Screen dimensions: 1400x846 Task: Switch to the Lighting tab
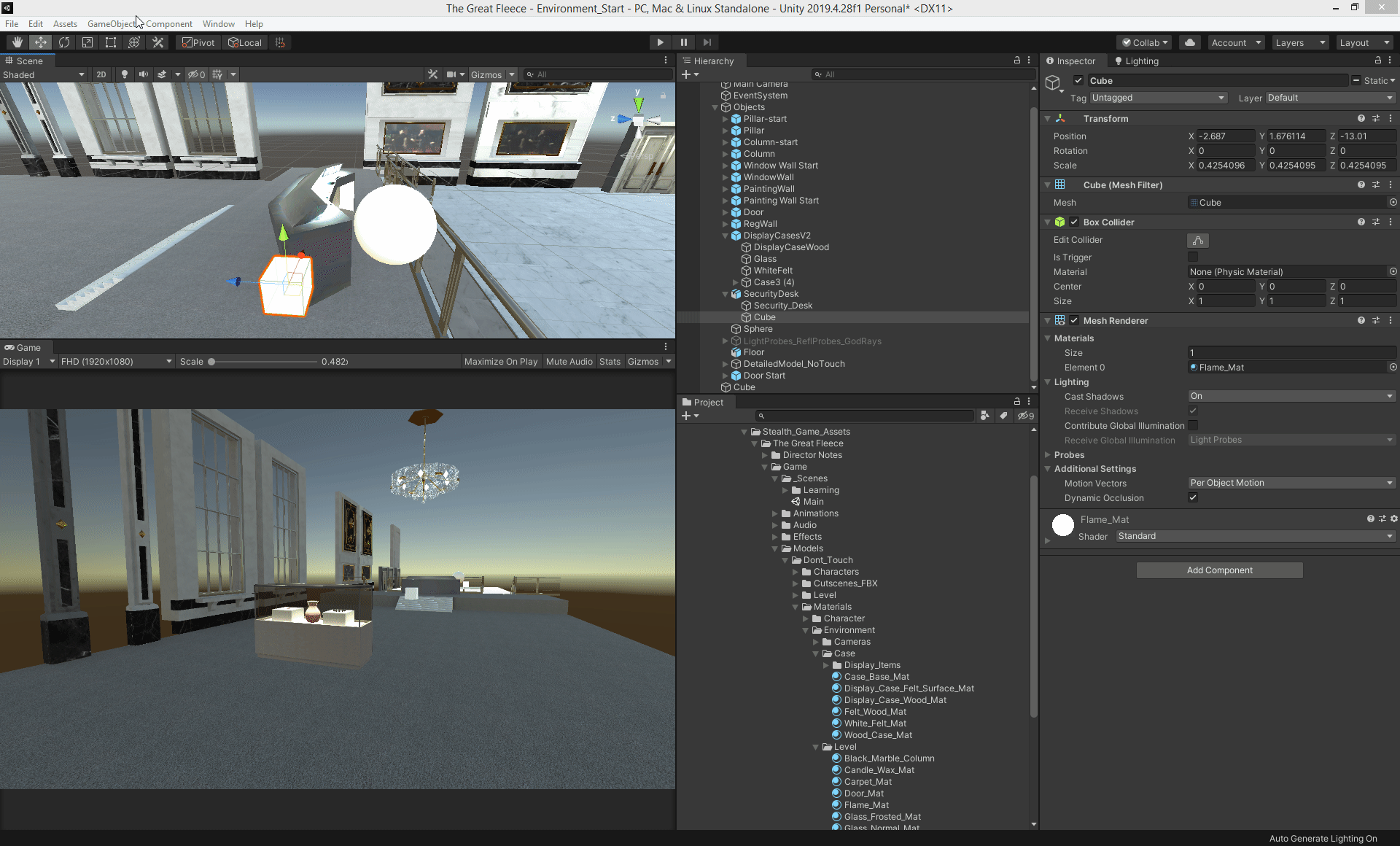pyautogui.click(x=1136, y=61)
